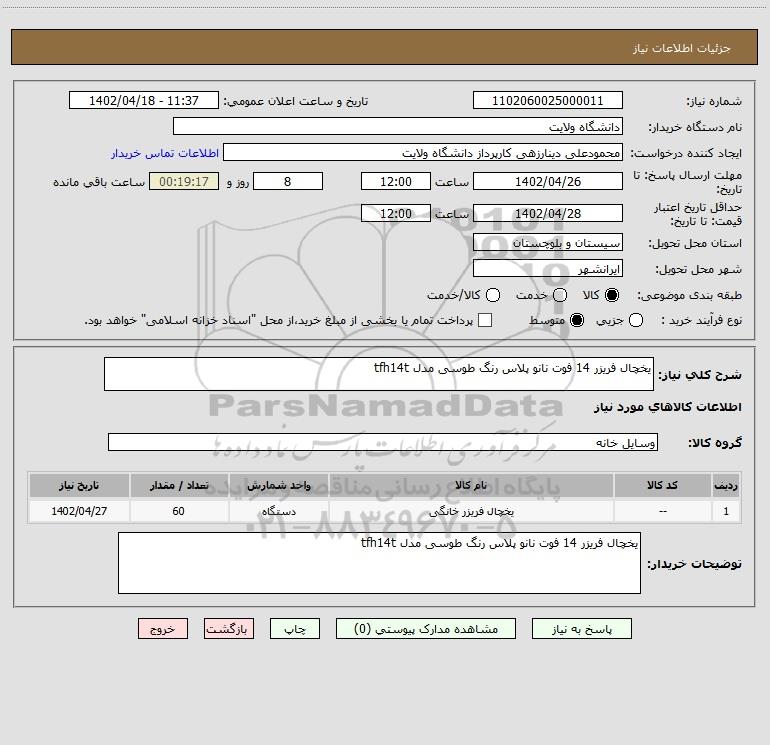Select the کالا radio button

click(x=612, y=295)
